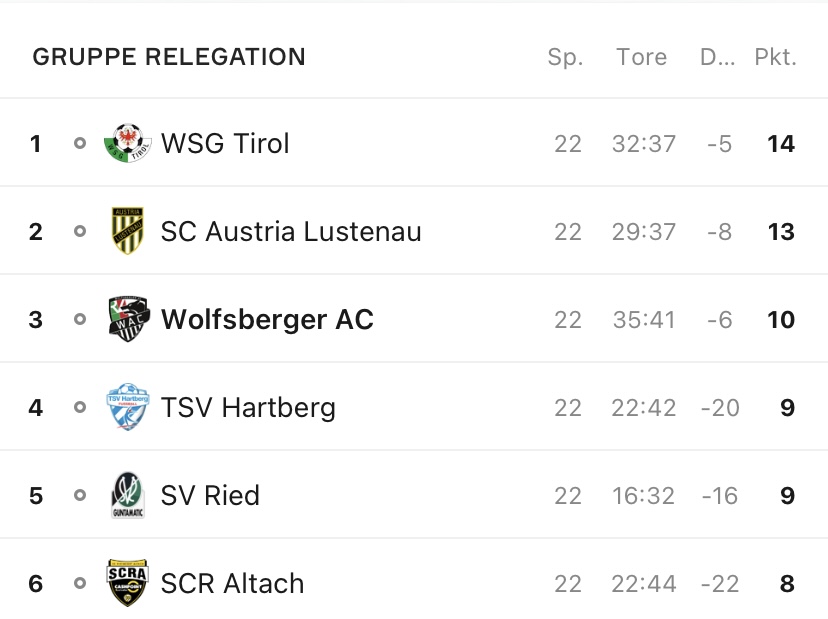
Task: Sort by the Pkt. column header
Action: 775,57
